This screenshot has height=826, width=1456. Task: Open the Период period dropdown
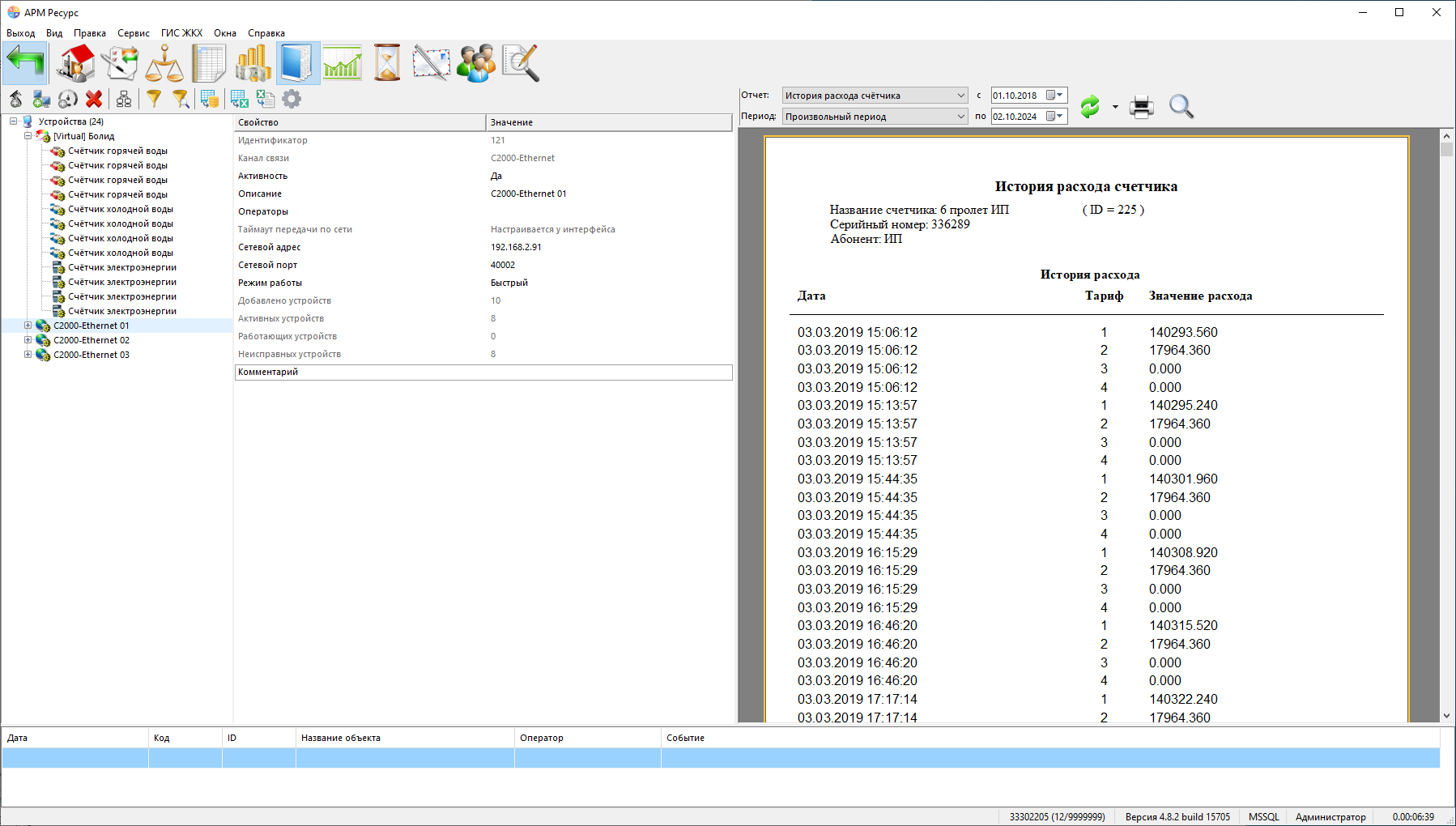pyautogui.click(x=875, y=117)
